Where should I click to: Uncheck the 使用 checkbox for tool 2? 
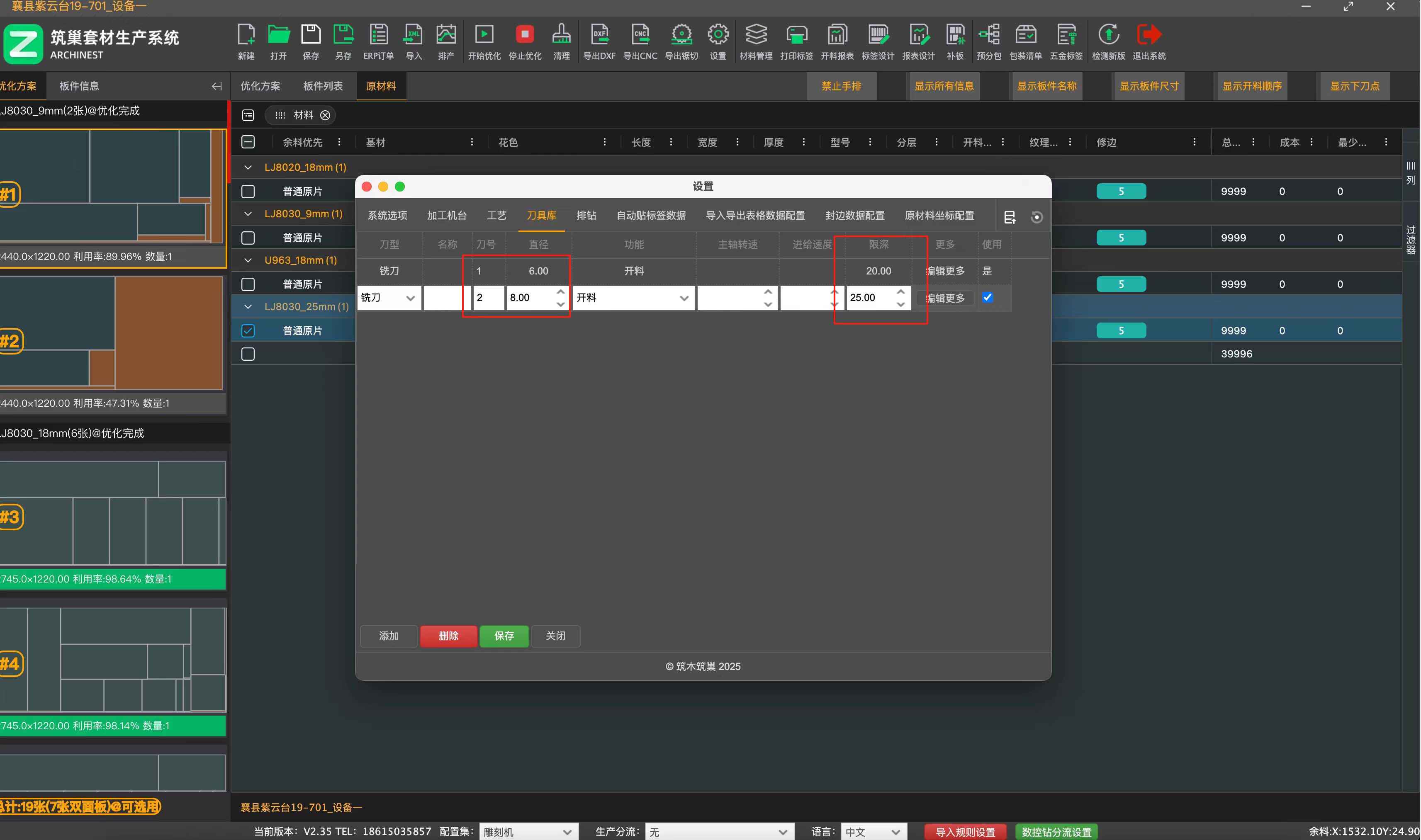[x=987, y=297]
